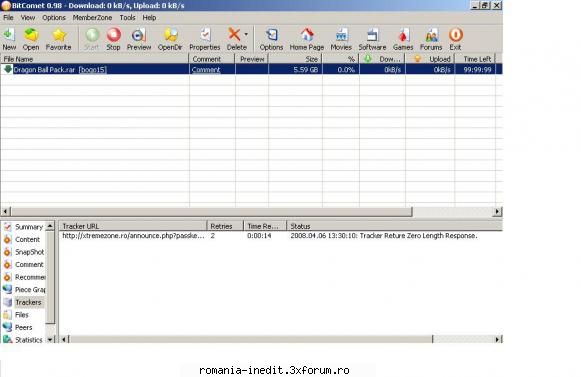Click the Status column header in tracker list
This screenshot has height=377, width=581.
click(x=395, y=226)
